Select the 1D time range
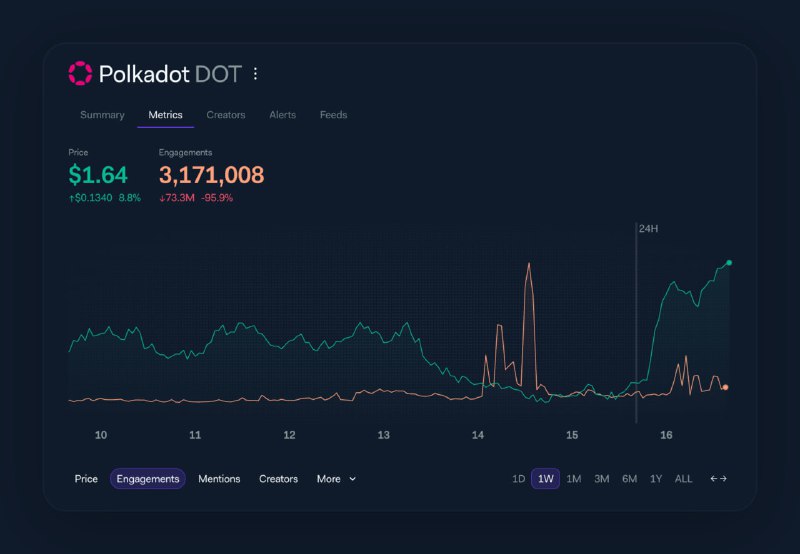Screen dimensions: 800x554 tap(518, 479)
